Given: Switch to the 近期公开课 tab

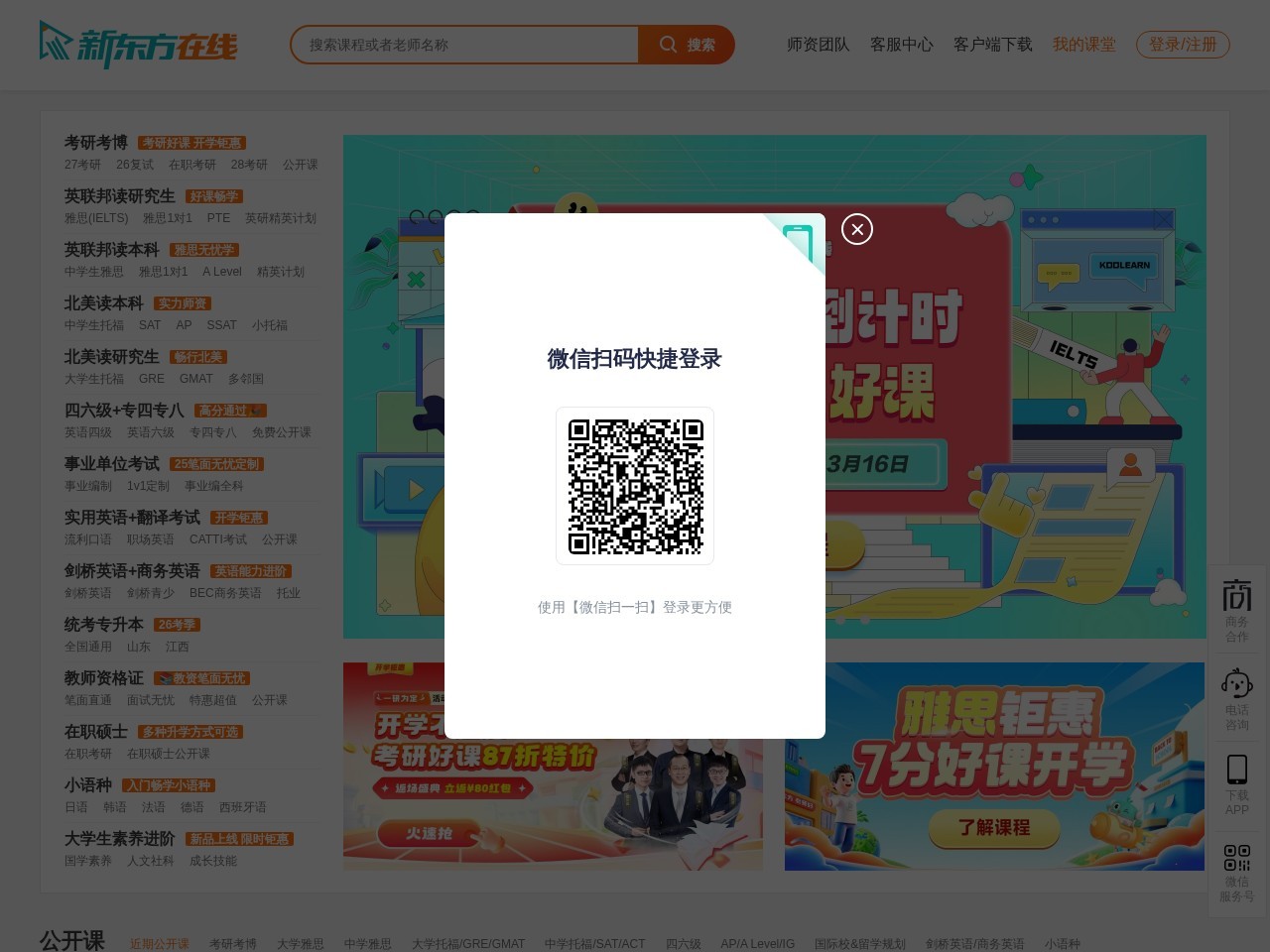Looking at the screenshot, I should coord(160,944).
